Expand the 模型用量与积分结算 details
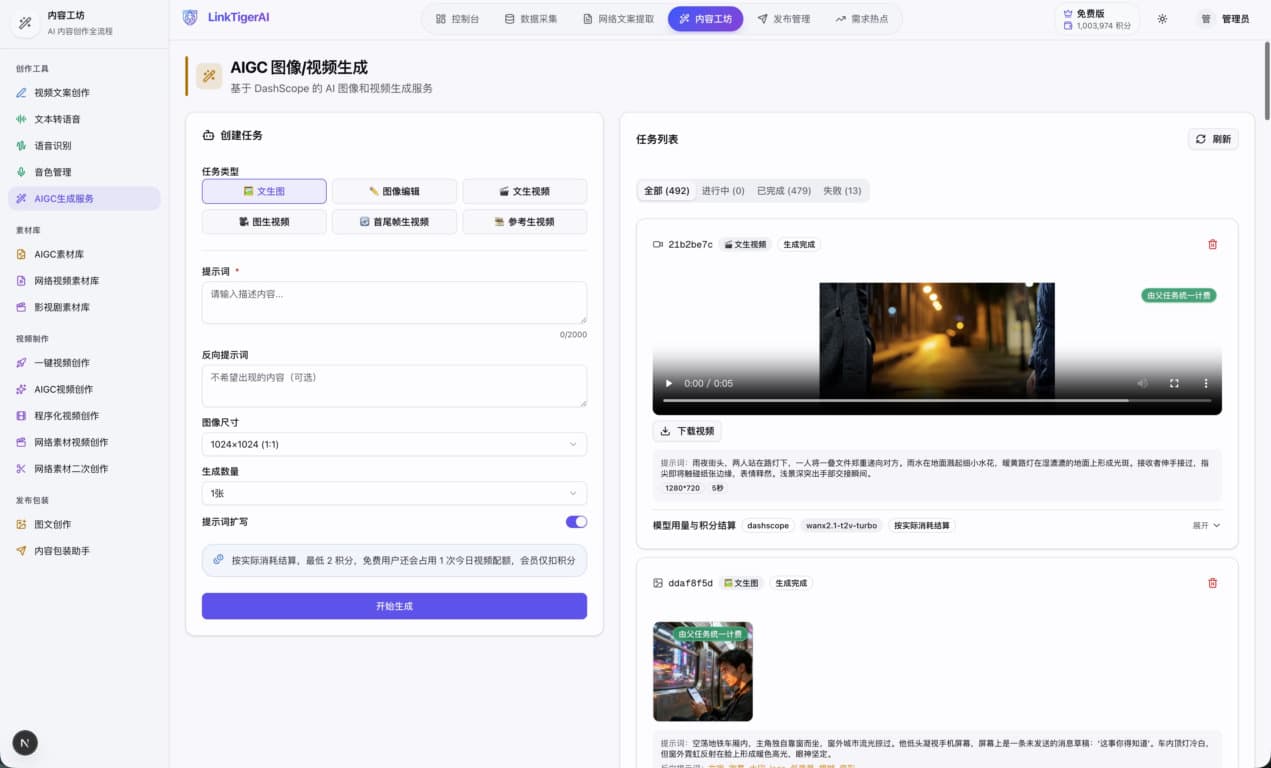1271x768 pixels. (x=1206, y=525)
